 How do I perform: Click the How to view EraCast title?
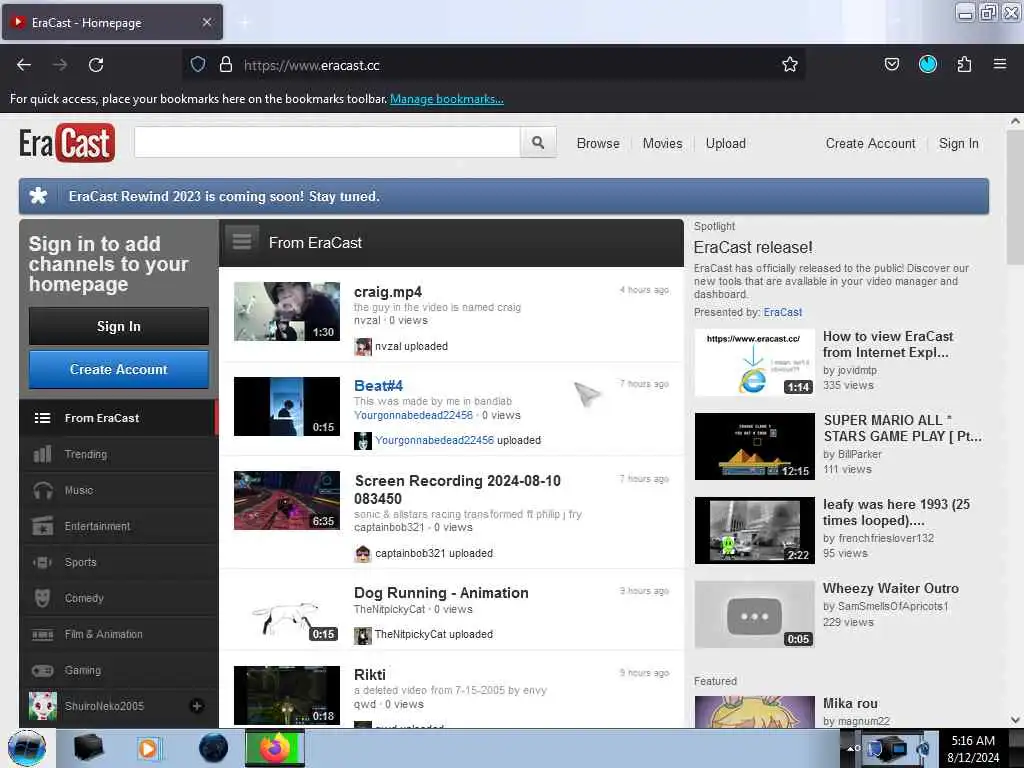click(888, 344)
